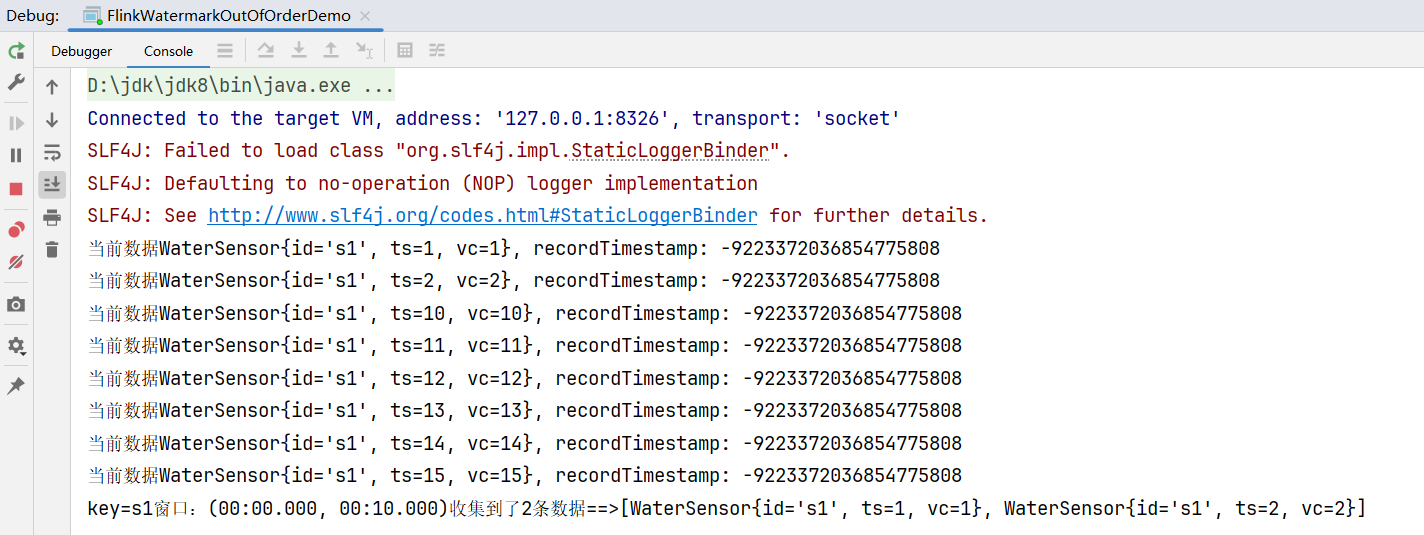Switch to the Debugger tab
1424x535 pixels.
[x=82, y=51]
